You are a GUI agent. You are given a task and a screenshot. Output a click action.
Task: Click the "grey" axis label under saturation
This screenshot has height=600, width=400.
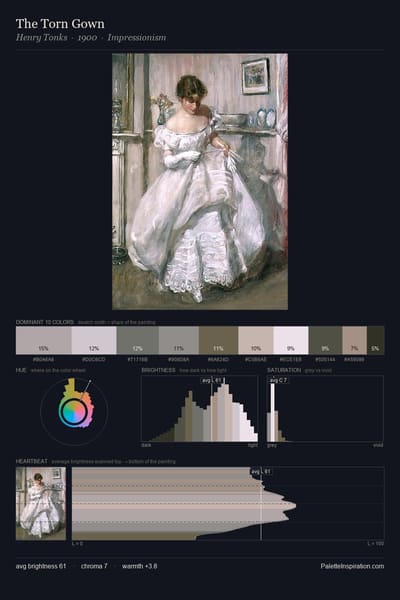(x=272, y=445)
